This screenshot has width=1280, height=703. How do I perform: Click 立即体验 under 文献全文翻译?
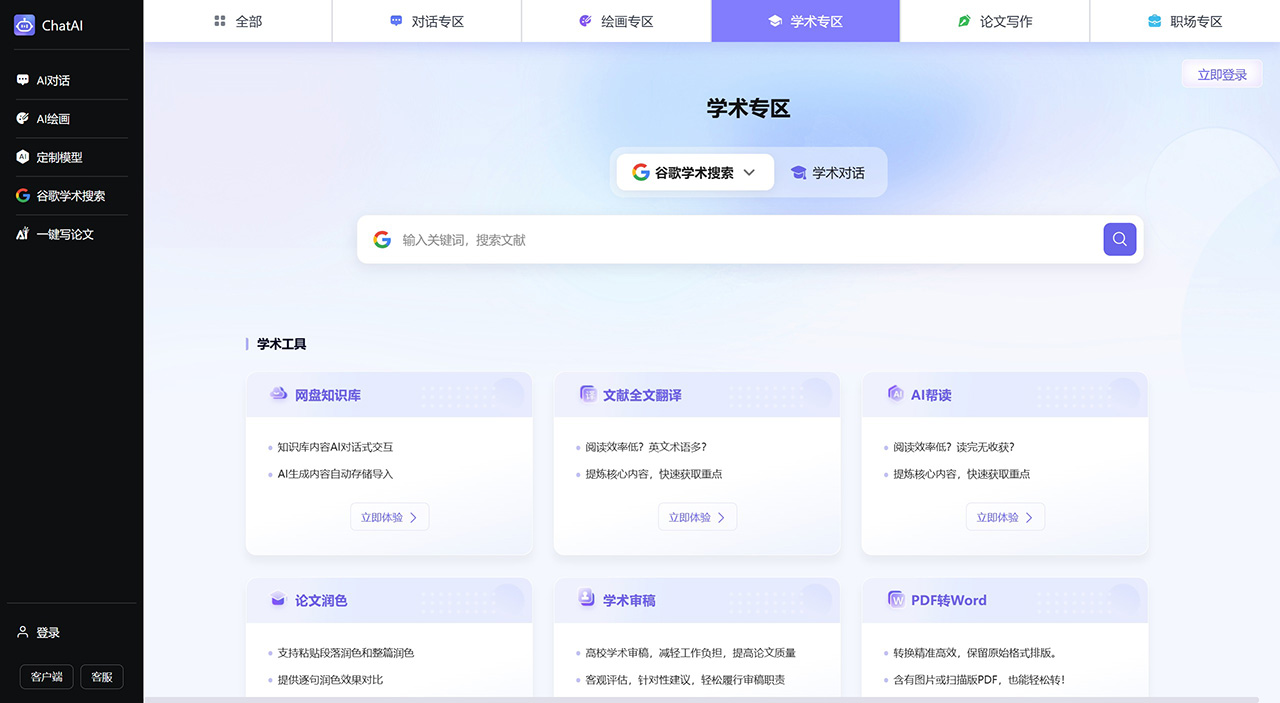click(x=697, y=516)
